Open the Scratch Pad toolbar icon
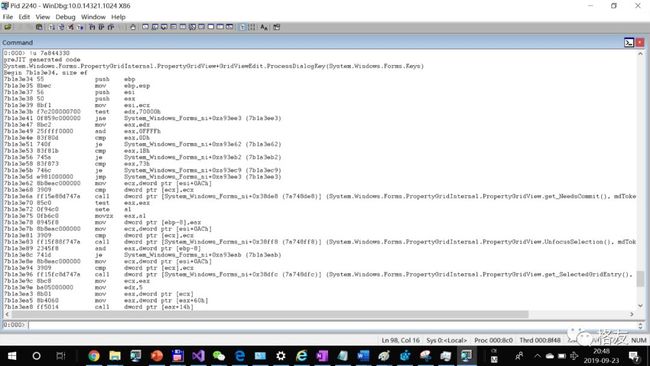 click(211, 27)
